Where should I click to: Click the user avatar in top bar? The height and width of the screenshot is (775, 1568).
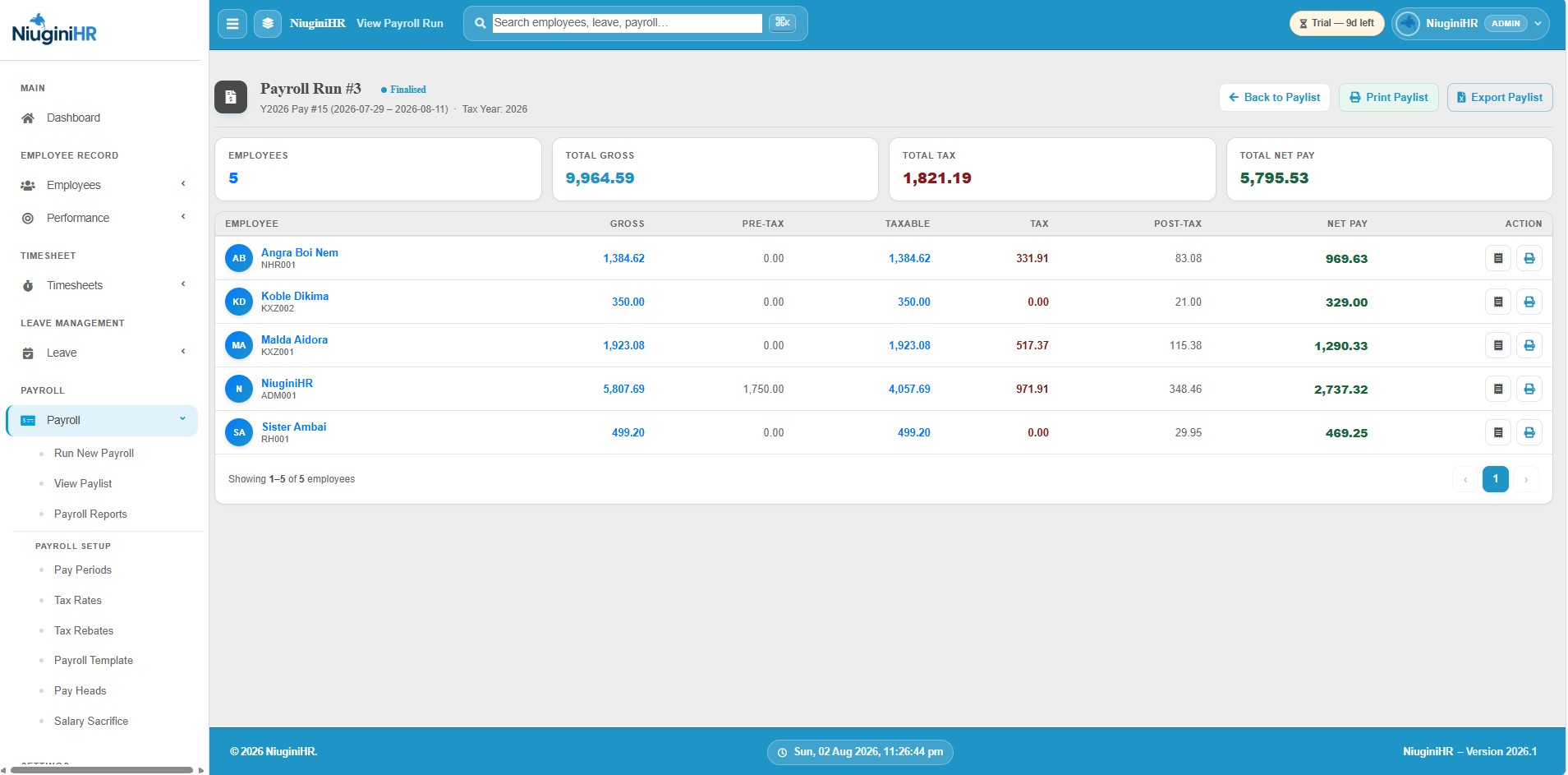pos(1408,24)
